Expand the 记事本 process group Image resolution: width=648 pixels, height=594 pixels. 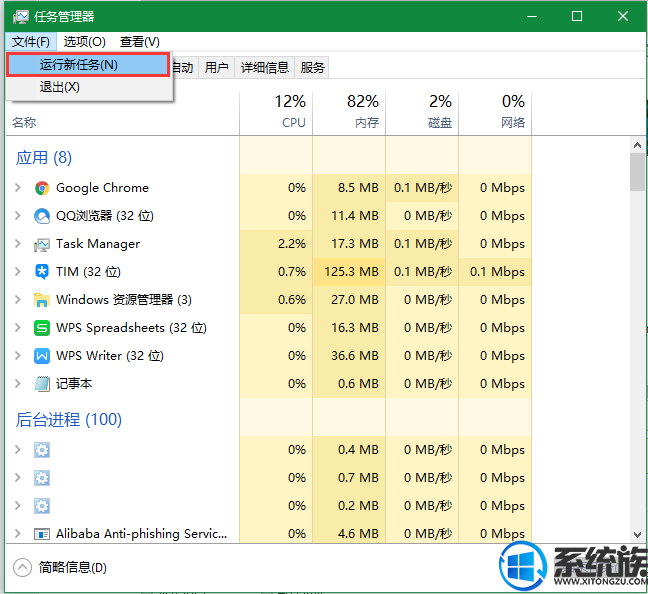pos(17,384)
